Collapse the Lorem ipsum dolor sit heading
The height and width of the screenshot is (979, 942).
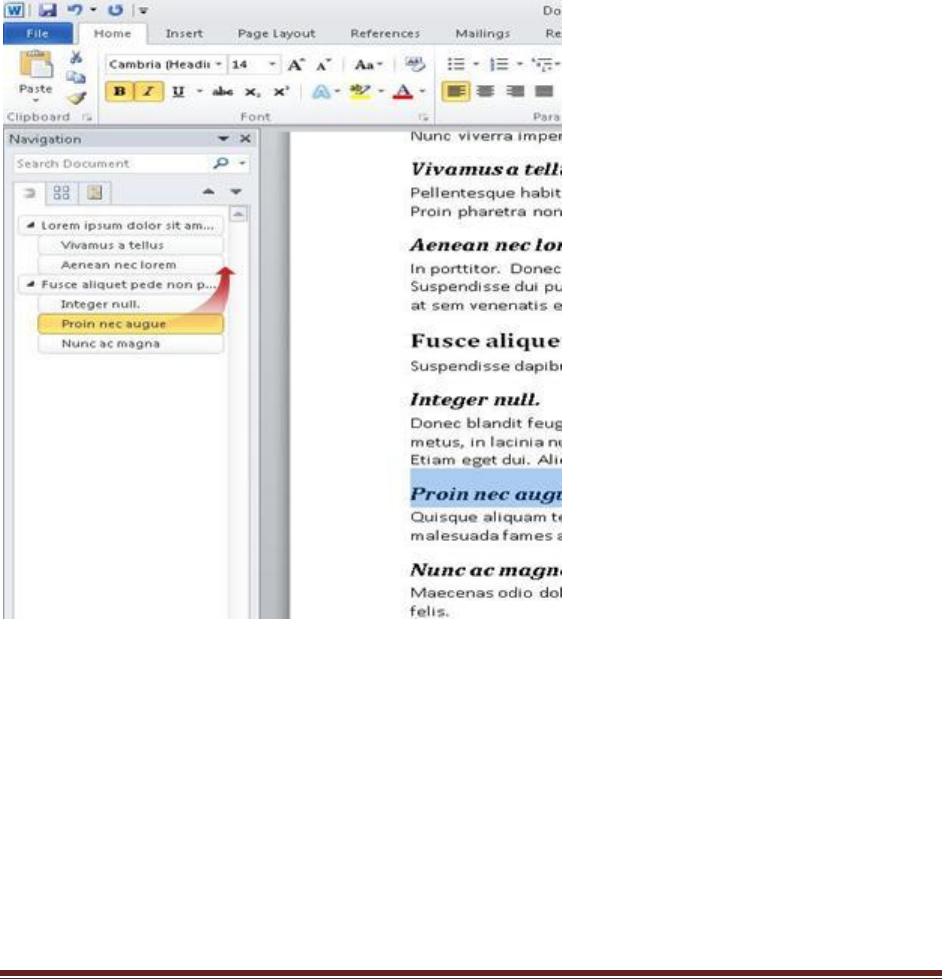31,226
